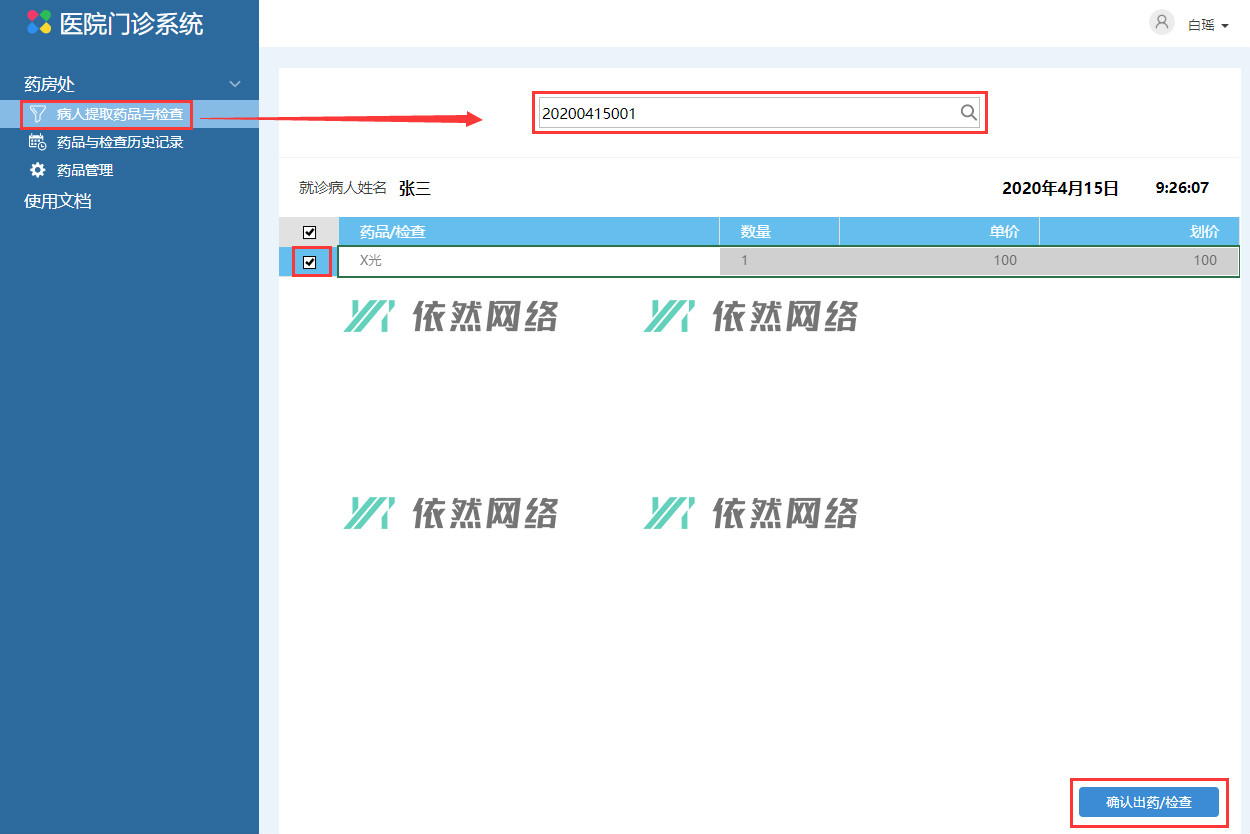Screen dimensions: 1250x834
Task: Click the 确认出药/检查 button
Action: 1149,802
